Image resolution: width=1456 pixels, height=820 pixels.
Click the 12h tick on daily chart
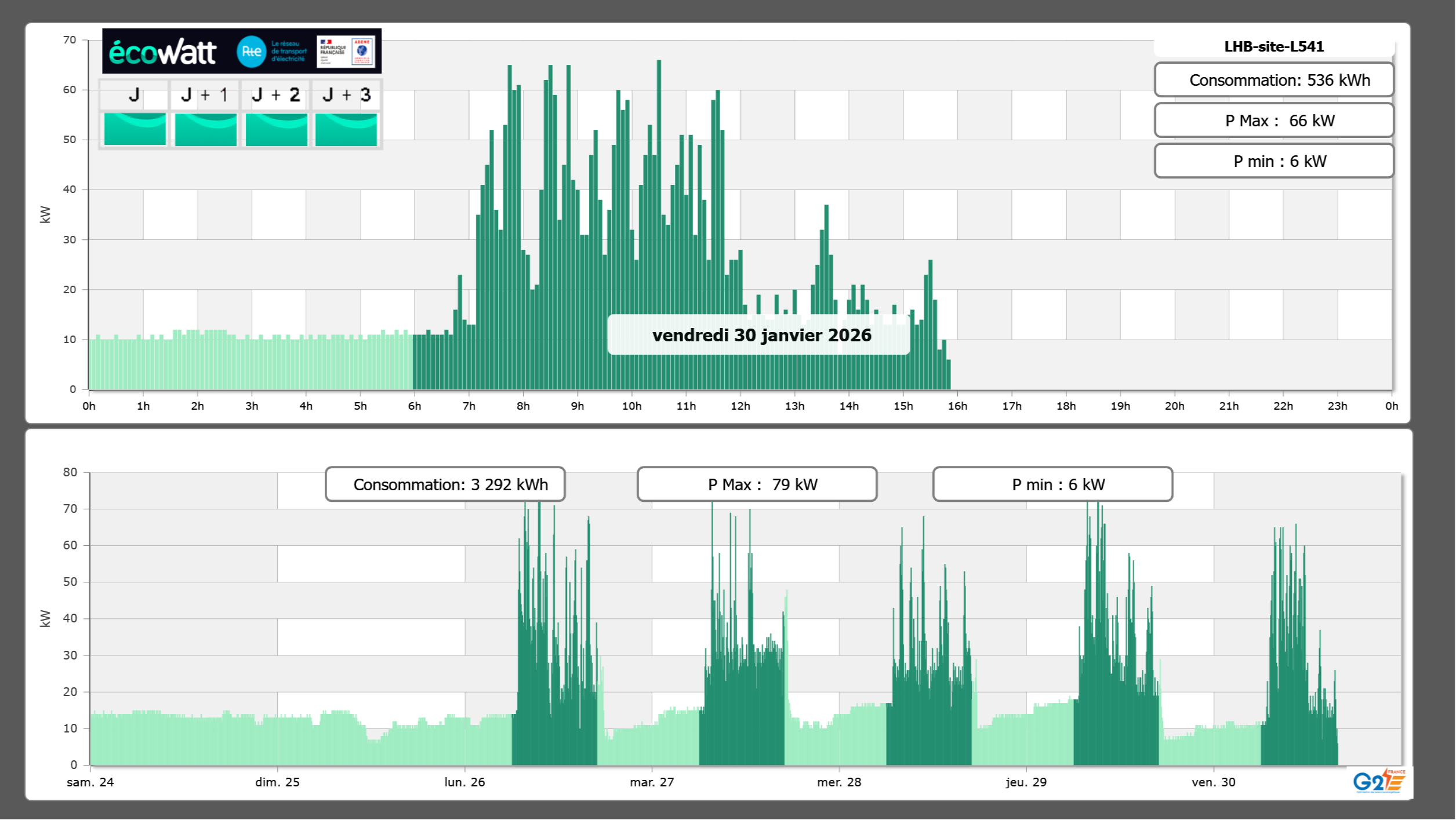[740, 406]
